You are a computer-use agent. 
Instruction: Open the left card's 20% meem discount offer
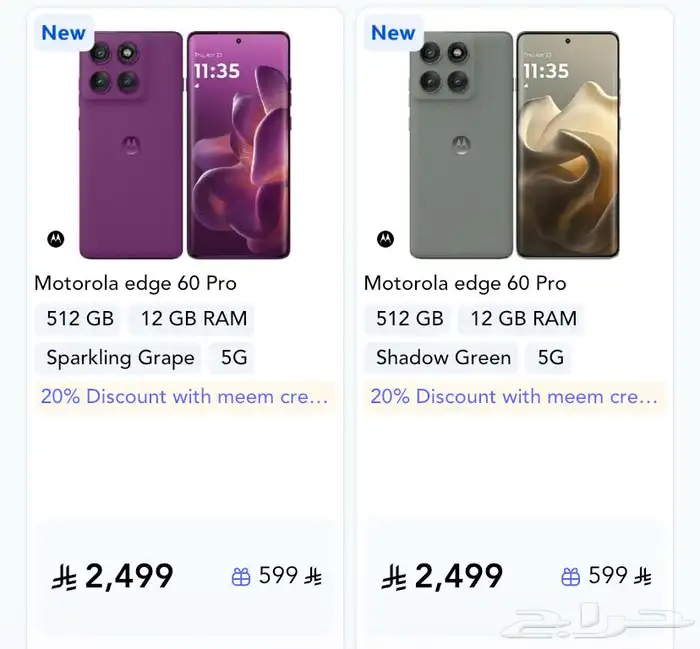coord(184,397)
